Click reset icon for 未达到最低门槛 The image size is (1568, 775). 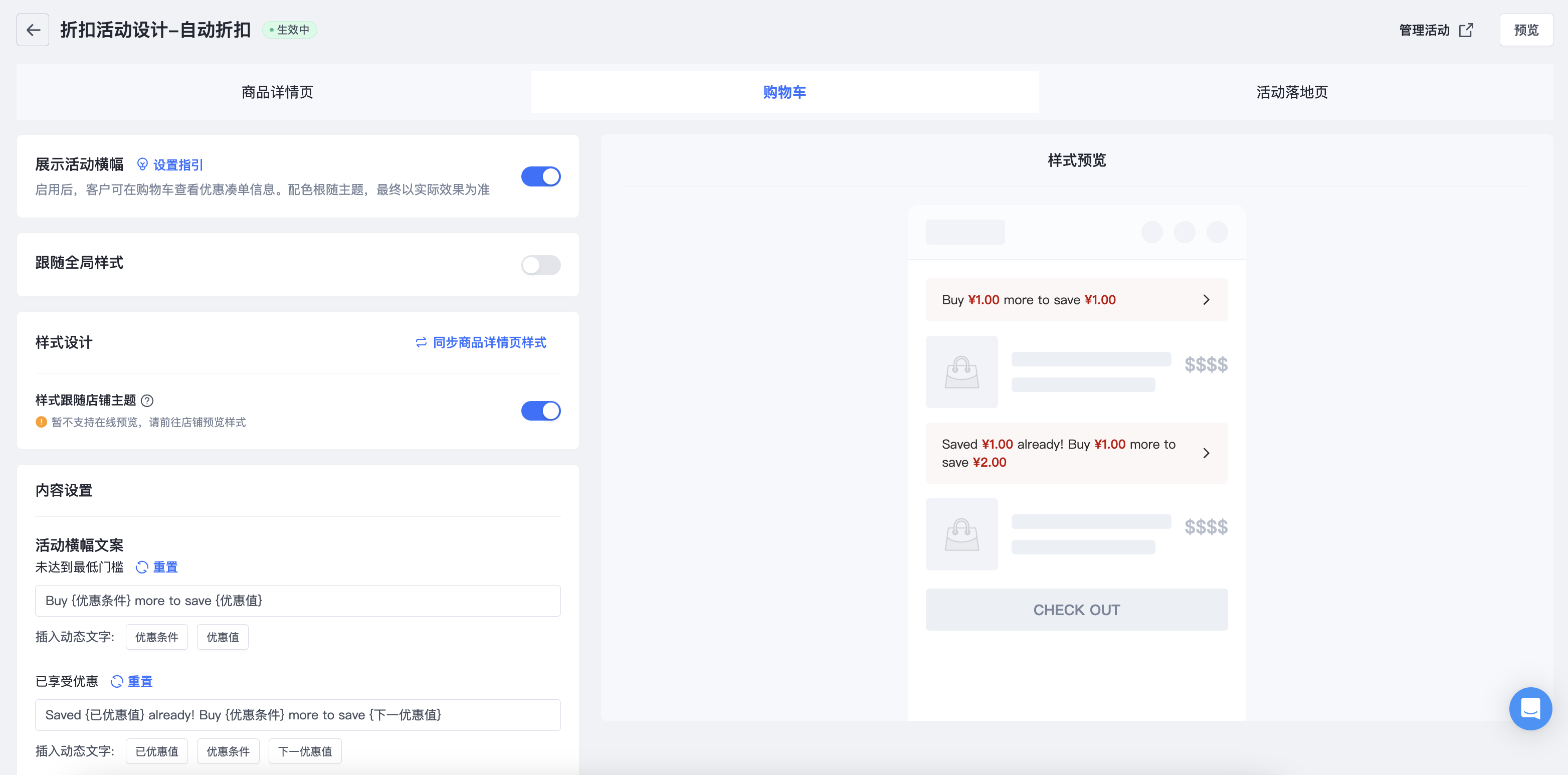(x=142, y=567)
